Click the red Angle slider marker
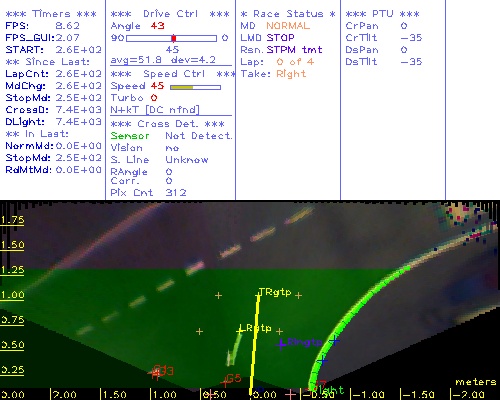 point(174,38)
